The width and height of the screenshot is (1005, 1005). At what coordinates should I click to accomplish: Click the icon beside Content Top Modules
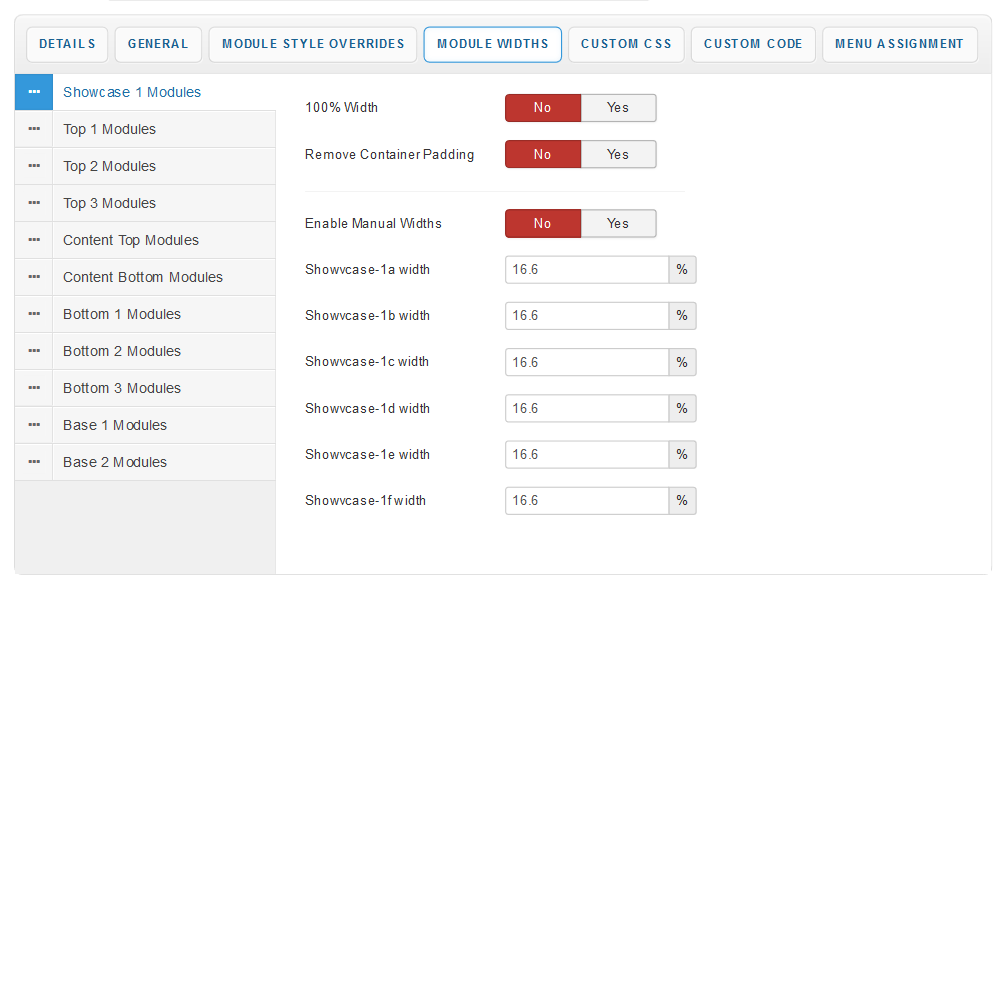point(34,240)
